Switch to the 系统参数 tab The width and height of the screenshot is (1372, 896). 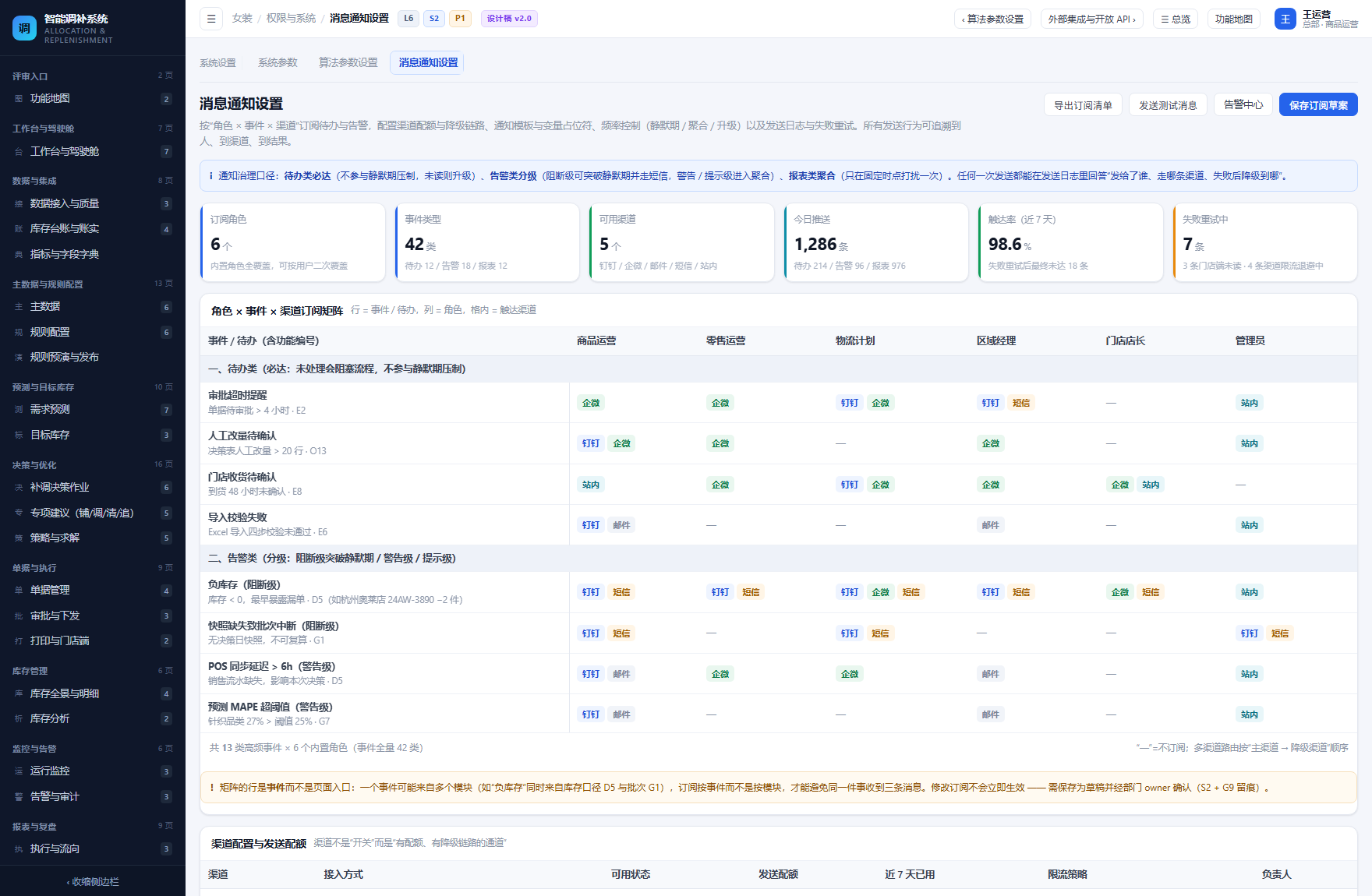[278, 62]
